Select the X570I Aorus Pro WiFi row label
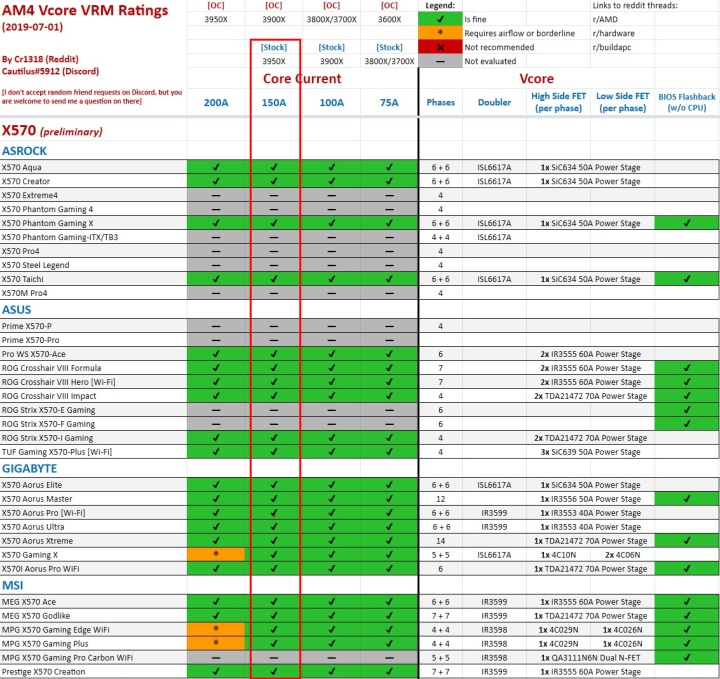720x679 pixels. pos(40,569)
